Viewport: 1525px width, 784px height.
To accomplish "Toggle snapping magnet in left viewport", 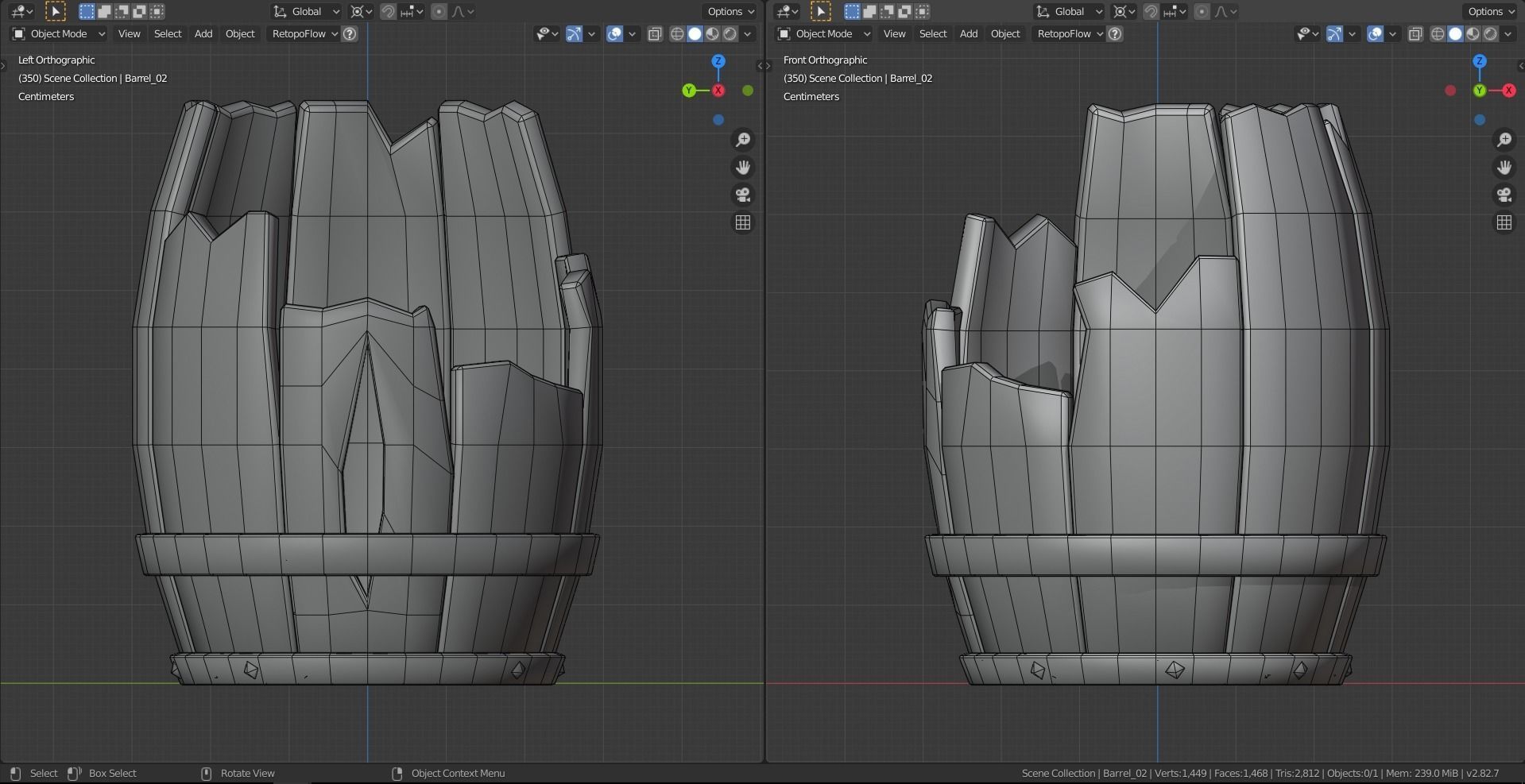I will 388,11.
